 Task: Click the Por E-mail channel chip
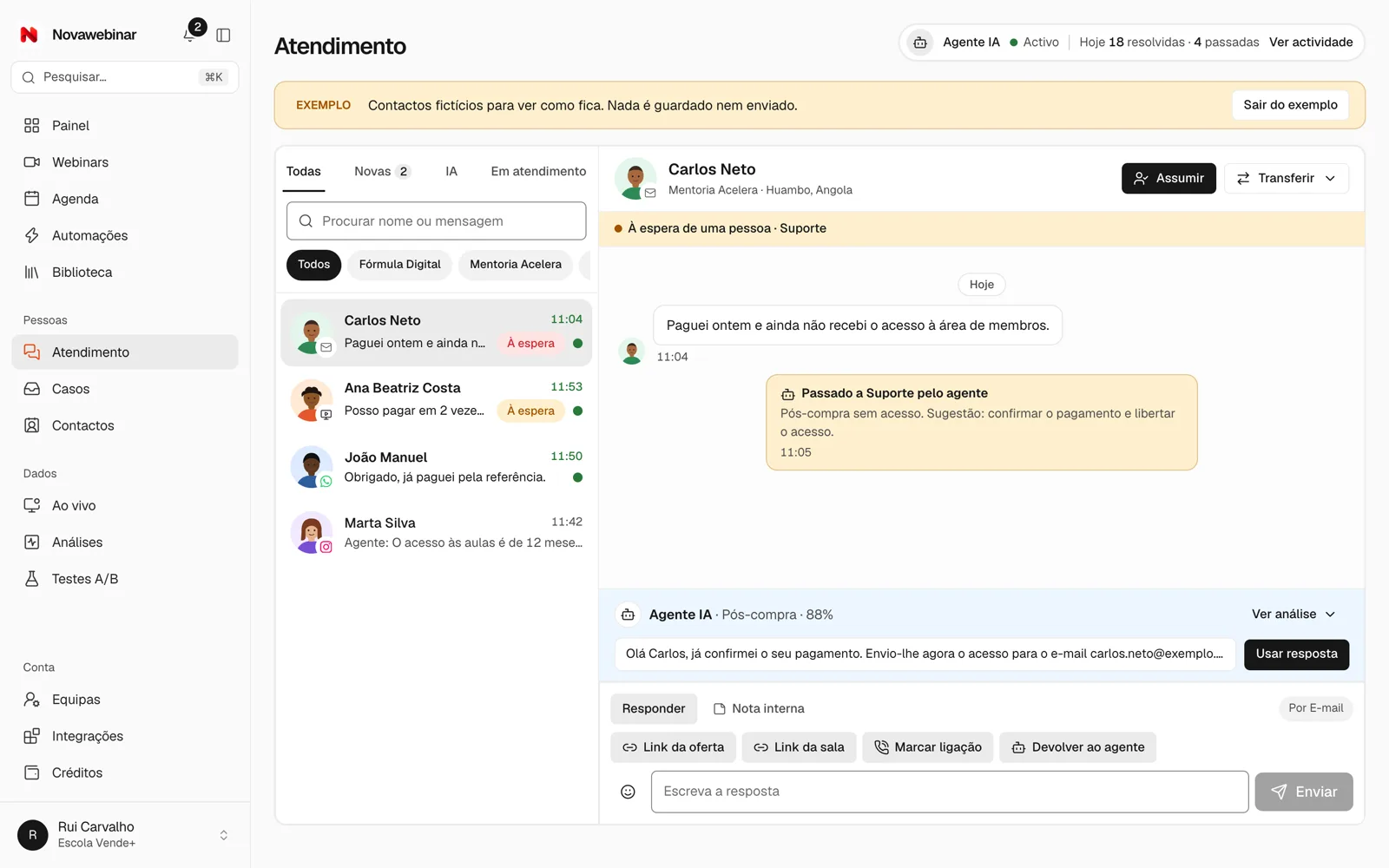[1315, 708]
